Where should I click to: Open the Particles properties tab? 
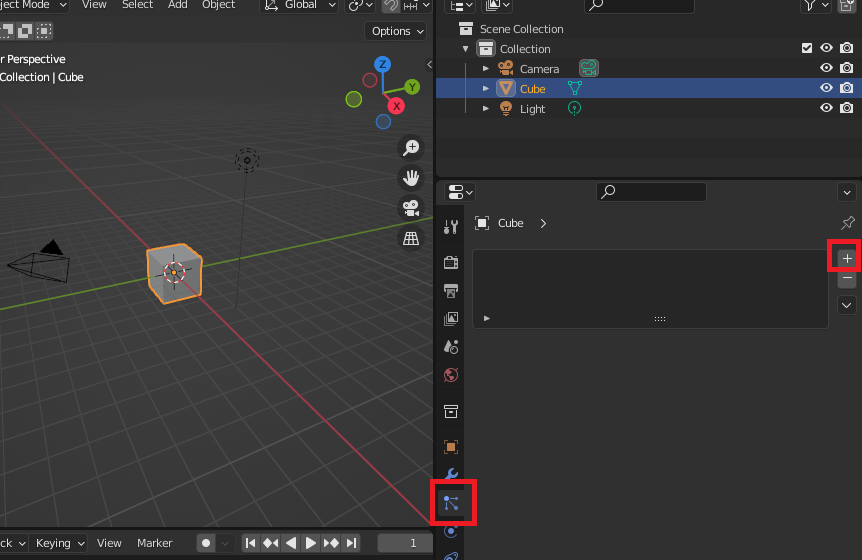[451, 503]
